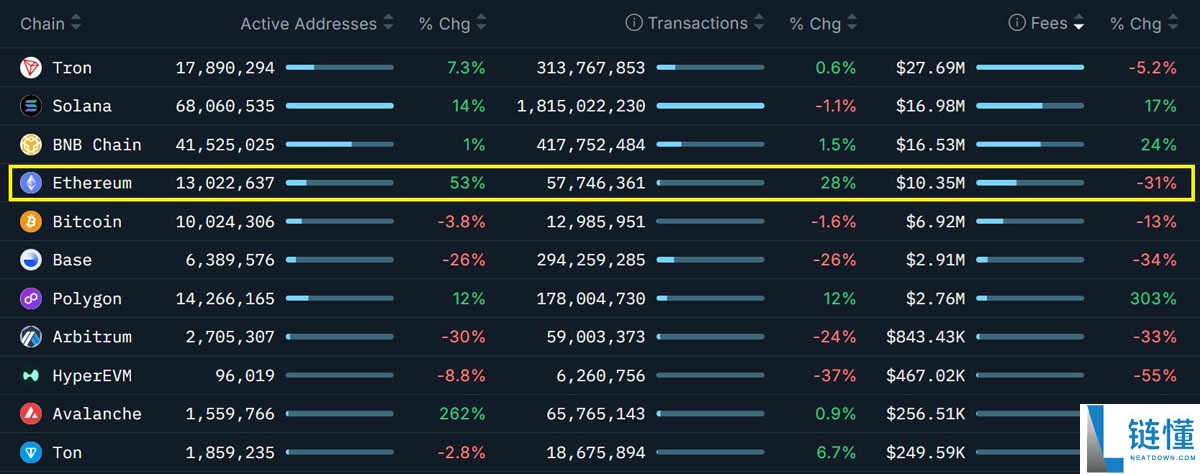
Task: Open the Tron chain name link
Action: 72,68
